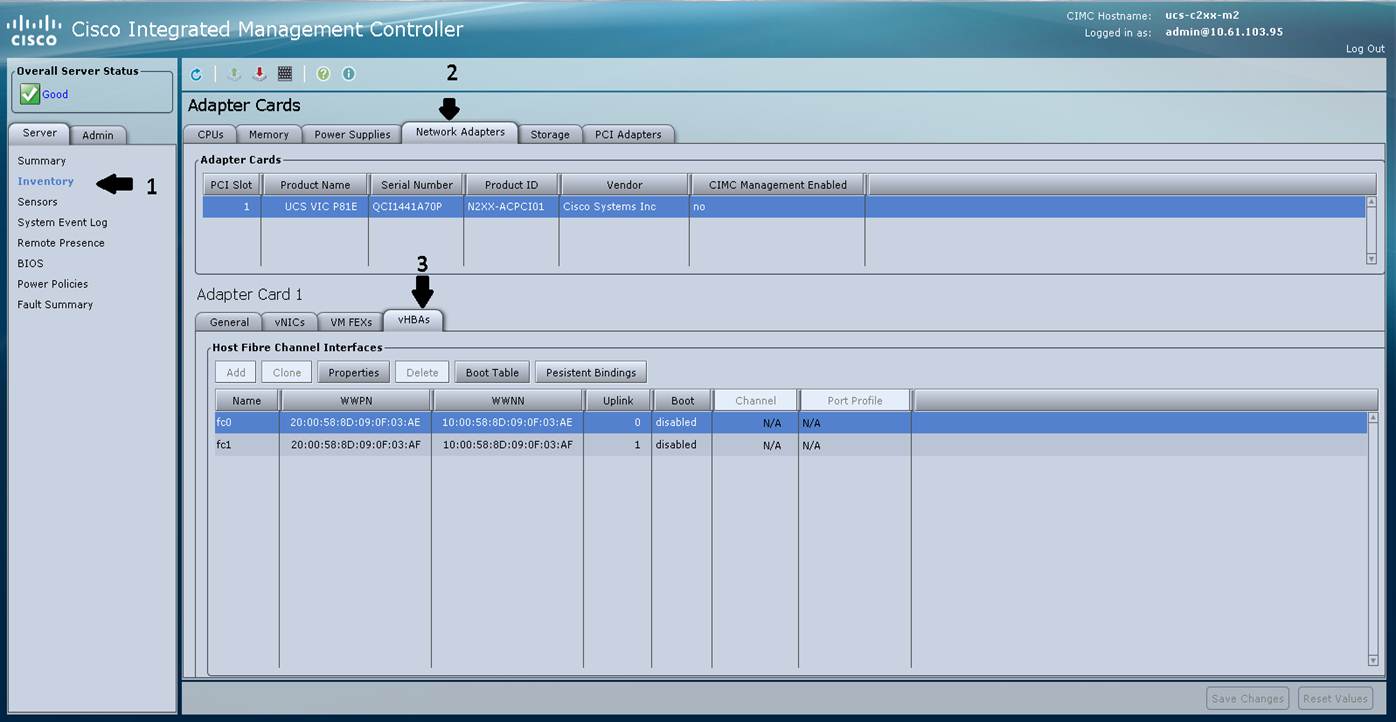Sort by the Product Name column header
The height and width of the screenshot is (722, 1396).
[x=315, y=185]
